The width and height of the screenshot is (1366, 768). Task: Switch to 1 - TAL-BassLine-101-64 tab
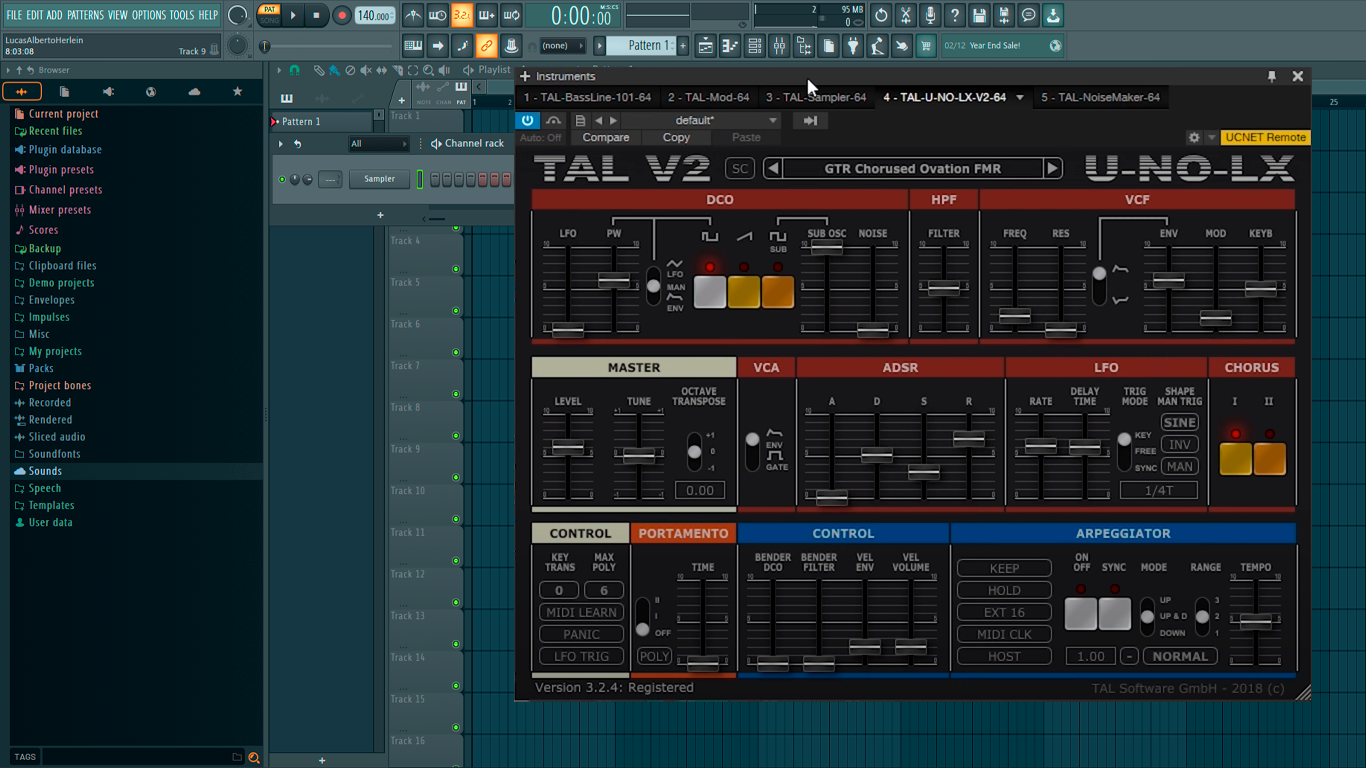coord(587,97)
